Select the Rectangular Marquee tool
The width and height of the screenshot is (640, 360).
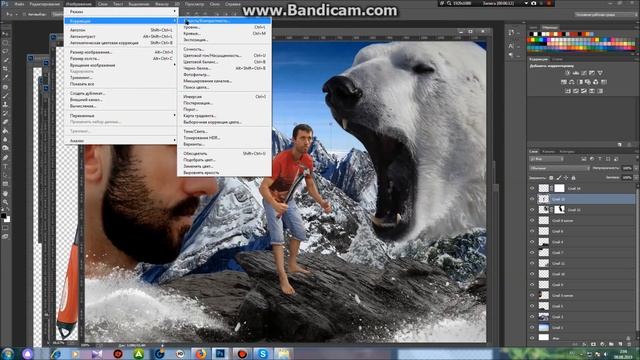(5, 42)
